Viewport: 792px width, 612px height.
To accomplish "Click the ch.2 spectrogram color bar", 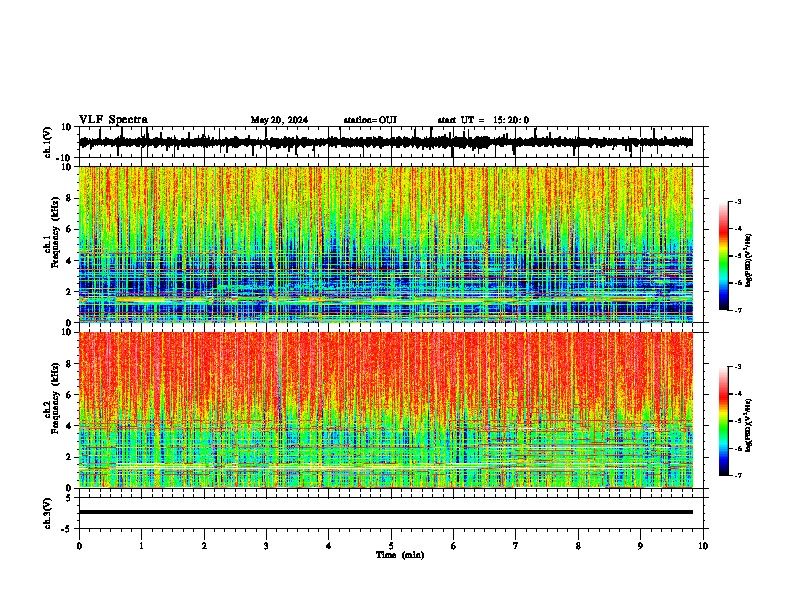I will click(x=724, y=421).
